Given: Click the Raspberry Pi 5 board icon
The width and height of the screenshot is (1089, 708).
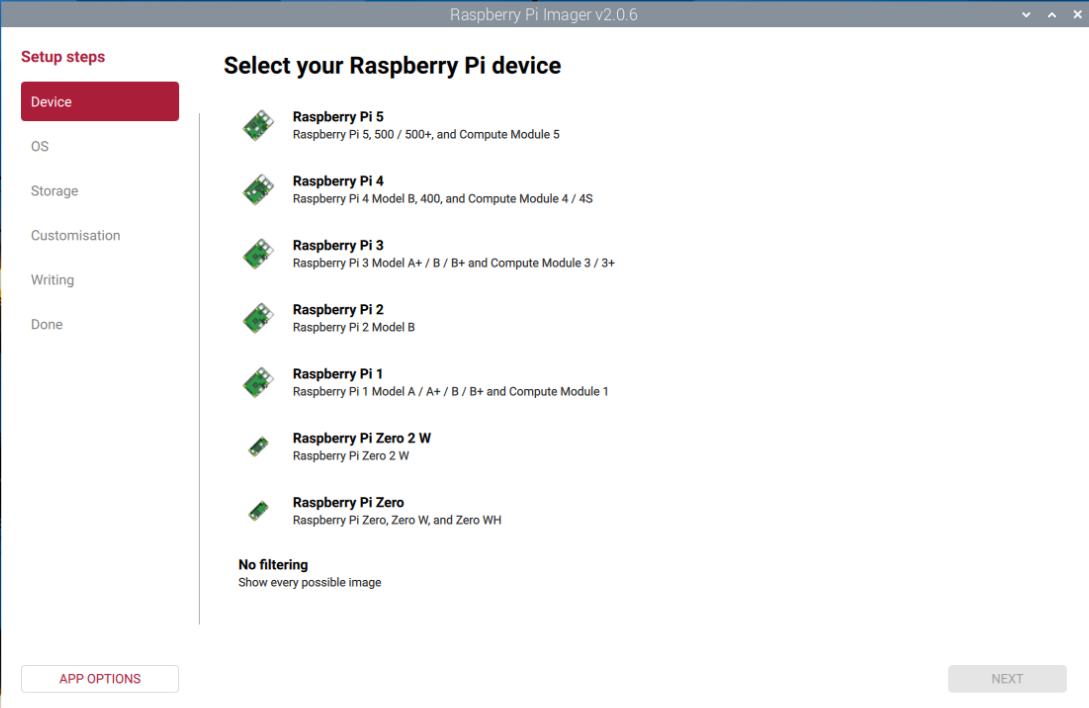Looking at the screenshot, I should (258, 125).
